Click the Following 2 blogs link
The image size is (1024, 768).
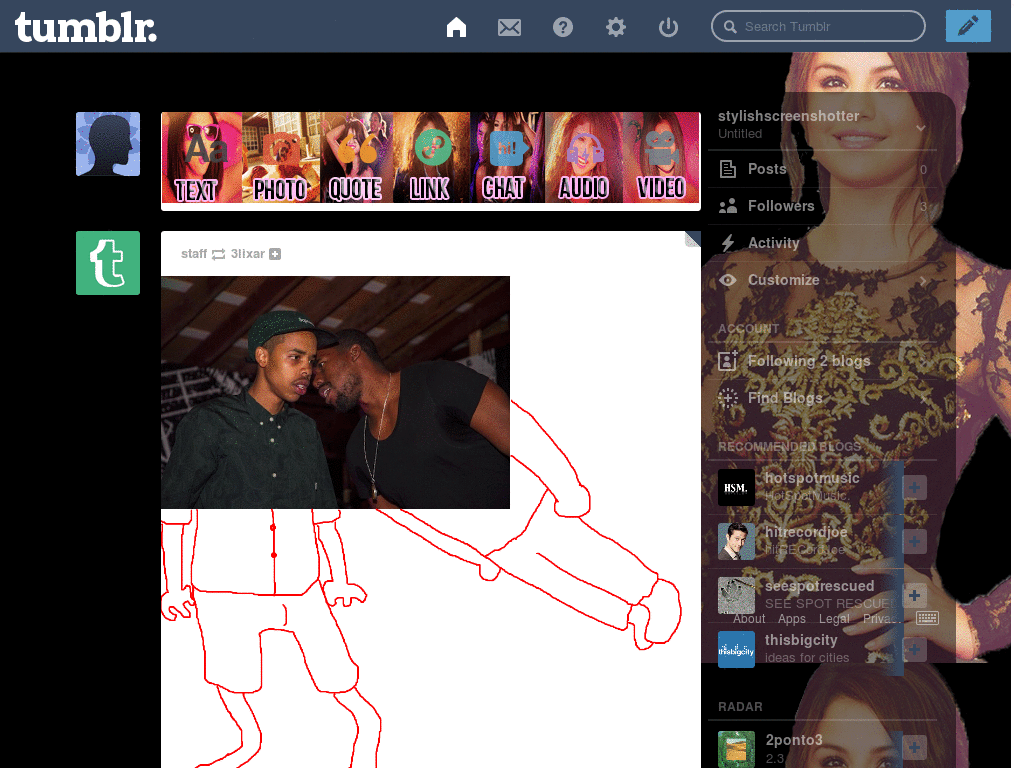(808, 361)
